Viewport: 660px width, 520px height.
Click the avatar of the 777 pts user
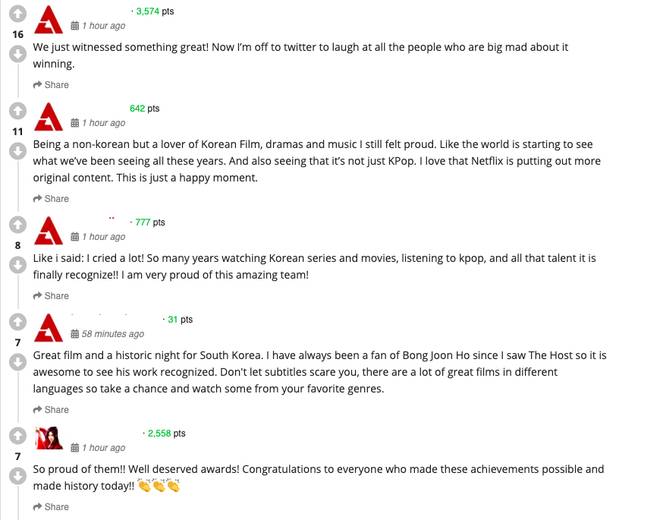click(x=49, y=230)
